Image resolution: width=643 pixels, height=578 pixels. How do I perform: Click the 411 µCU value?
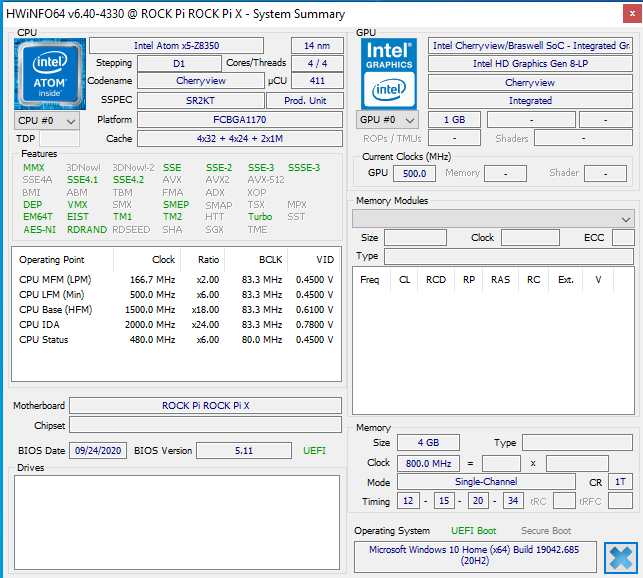317,81
